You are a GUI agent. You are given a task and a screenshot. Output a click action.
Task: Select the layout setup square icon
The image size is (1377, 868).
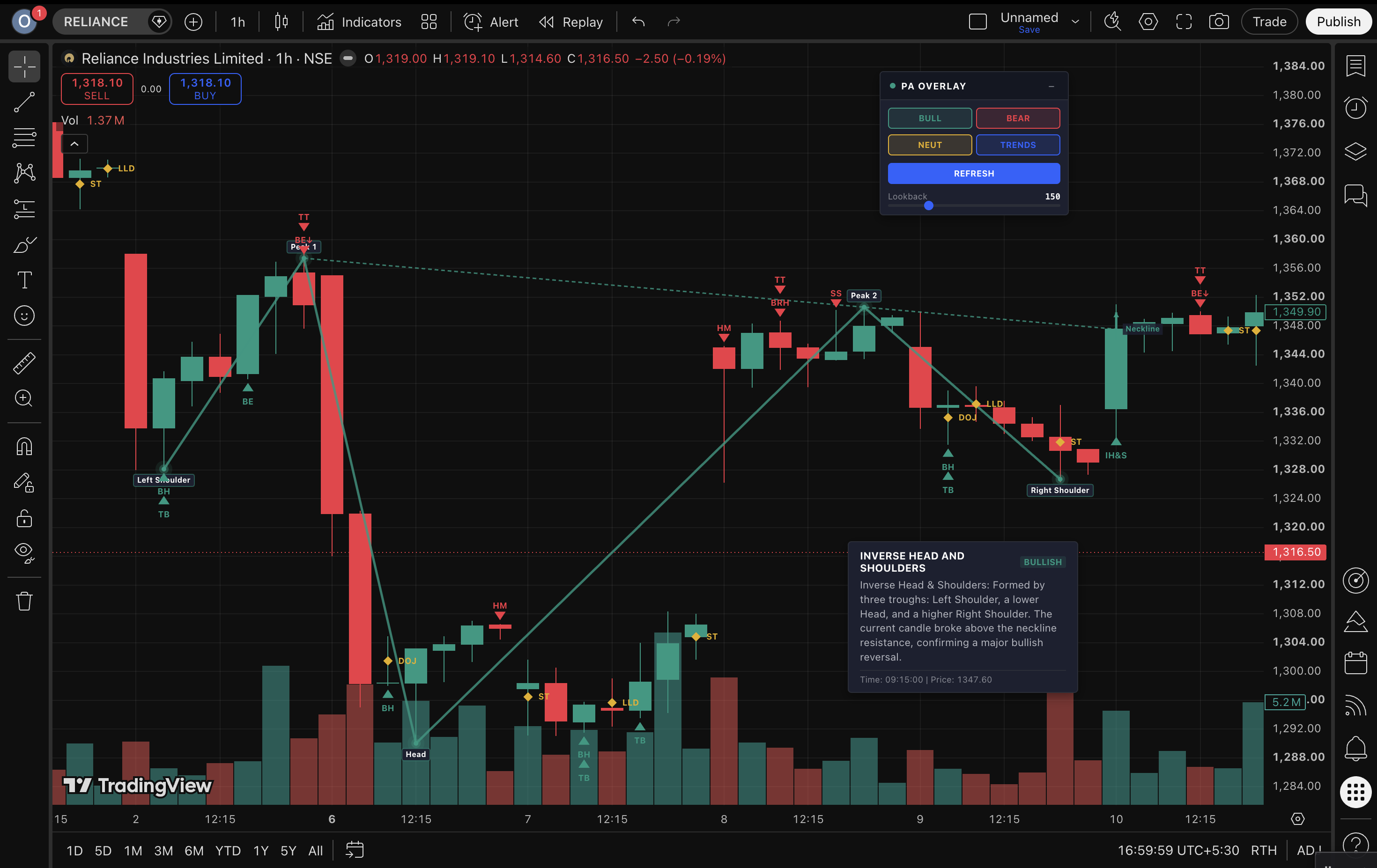[978, 22]
